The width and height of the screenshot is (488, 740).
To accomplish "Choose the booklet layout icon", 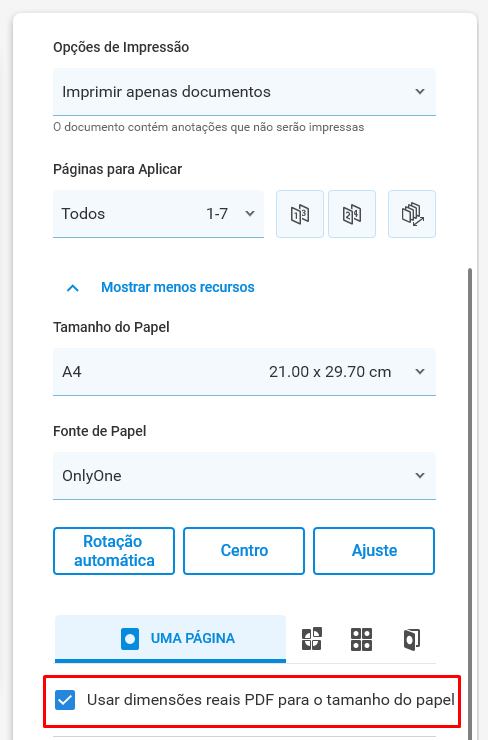I will point(412,639).
